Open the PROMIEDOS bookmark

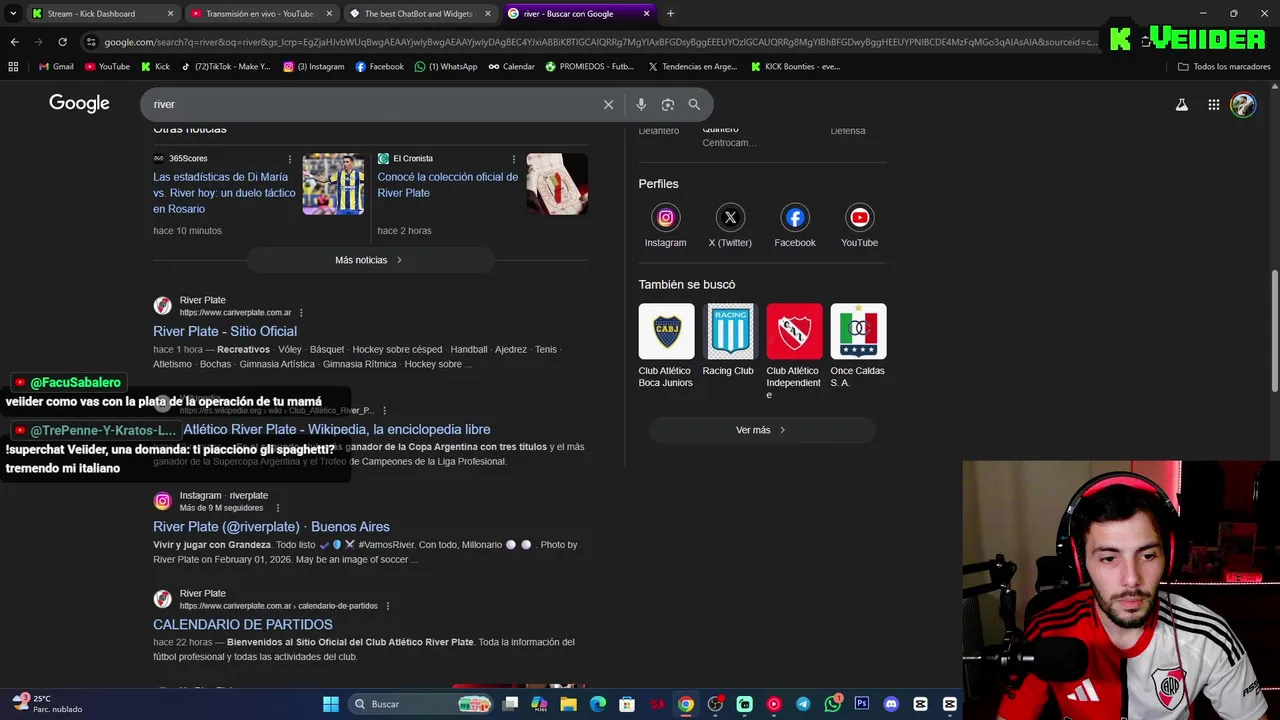coord(589,66)
